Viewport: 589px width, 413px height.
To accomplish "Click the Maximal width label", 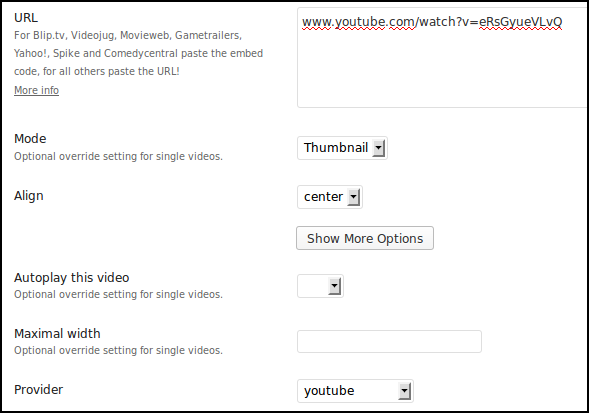I will click(57, 334).
